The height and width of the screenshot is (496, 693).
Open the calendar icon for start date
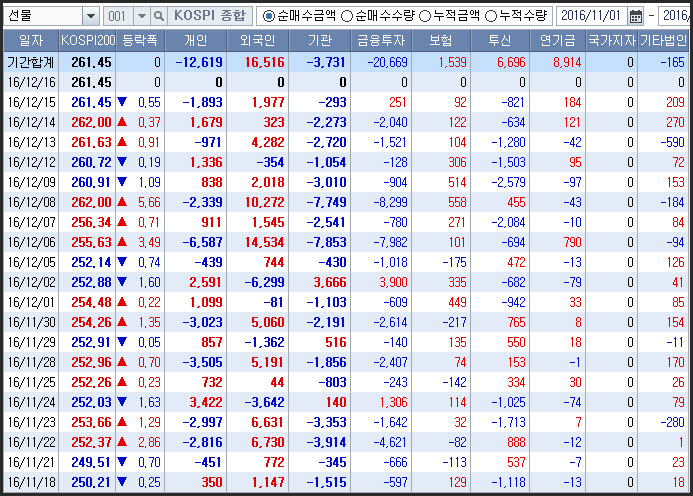tap(636, 16)
